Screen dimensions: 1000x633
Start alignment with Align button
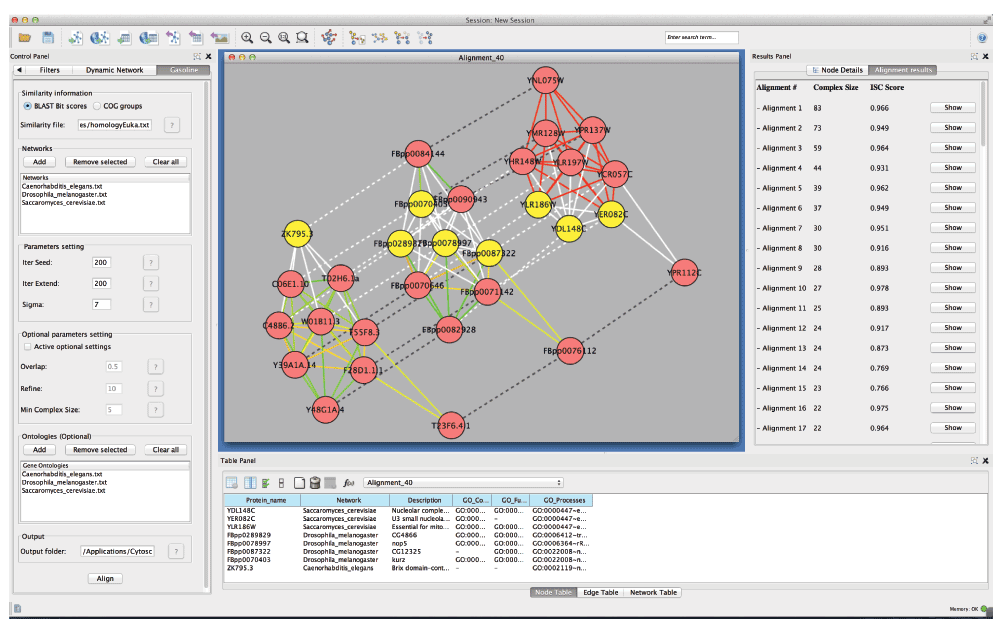tap(105, 579)
